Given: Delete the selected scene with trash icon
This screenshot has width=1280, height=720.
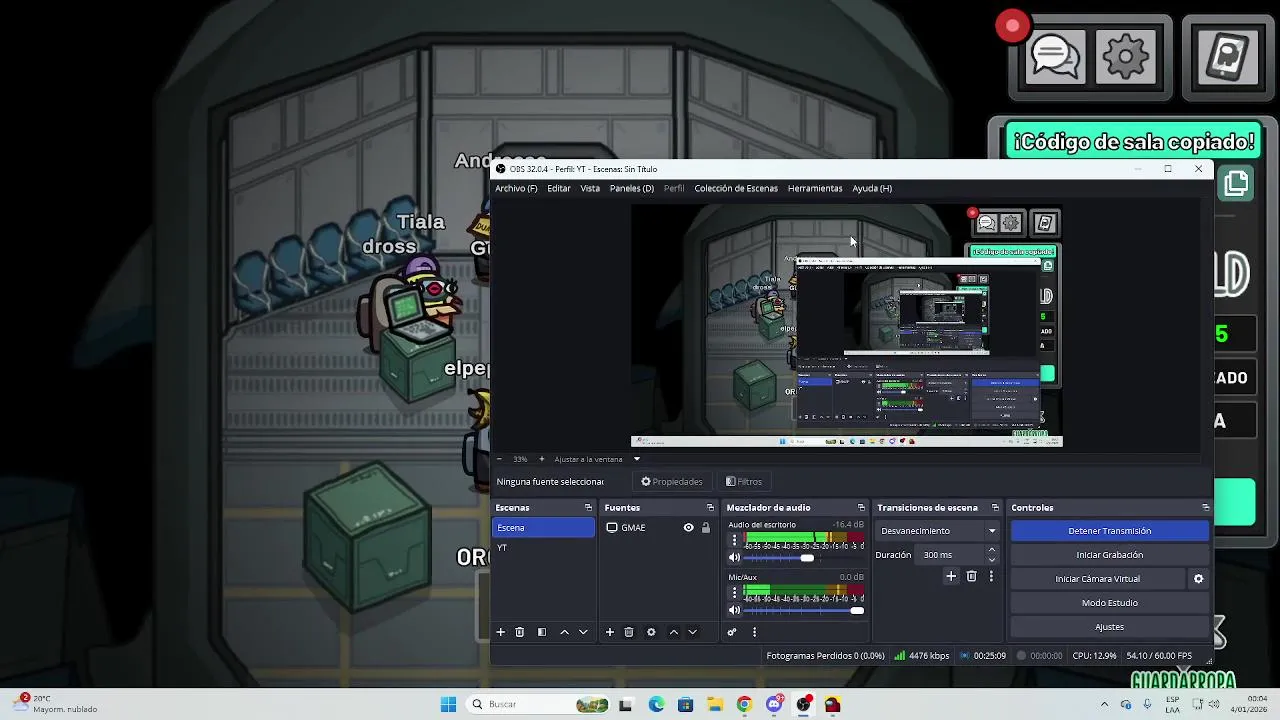Looking at the screenshot, I should pos(519,632).
